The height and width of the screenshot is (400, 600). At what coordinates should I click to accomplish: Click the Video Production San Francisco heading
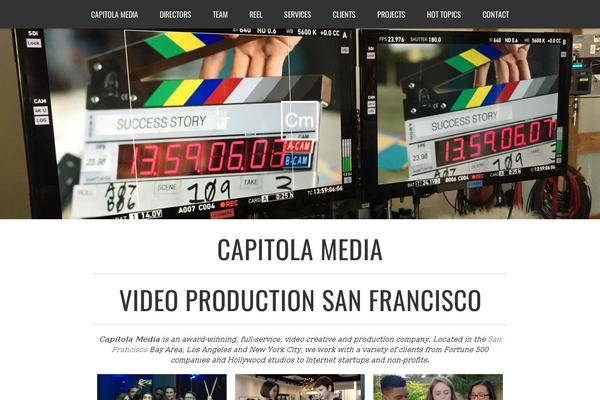point(300,300)
